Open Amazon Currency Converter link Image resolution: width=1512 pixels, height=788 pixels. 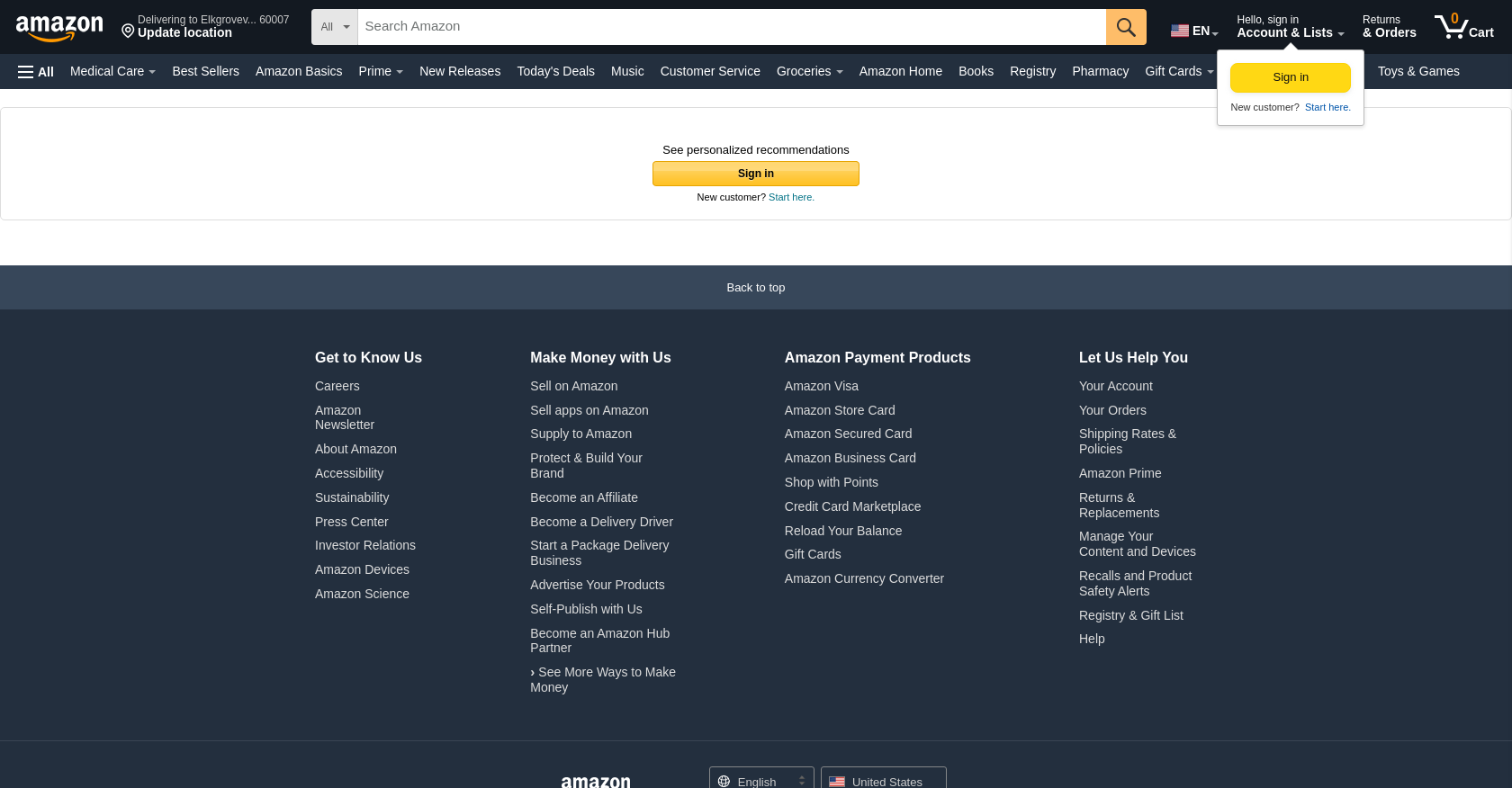pyautogui.click(x=865, y=578)
